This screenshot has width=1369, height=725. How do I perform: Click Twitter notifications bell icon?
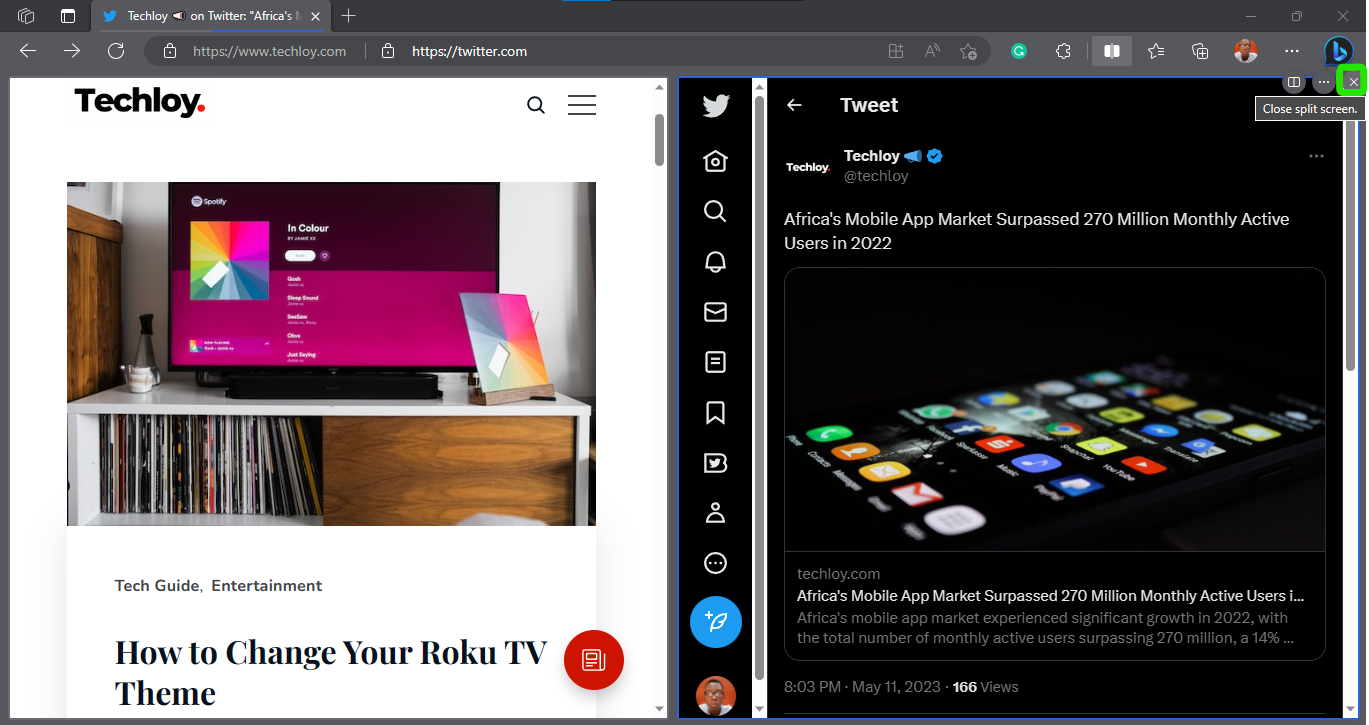coord(715,261)
